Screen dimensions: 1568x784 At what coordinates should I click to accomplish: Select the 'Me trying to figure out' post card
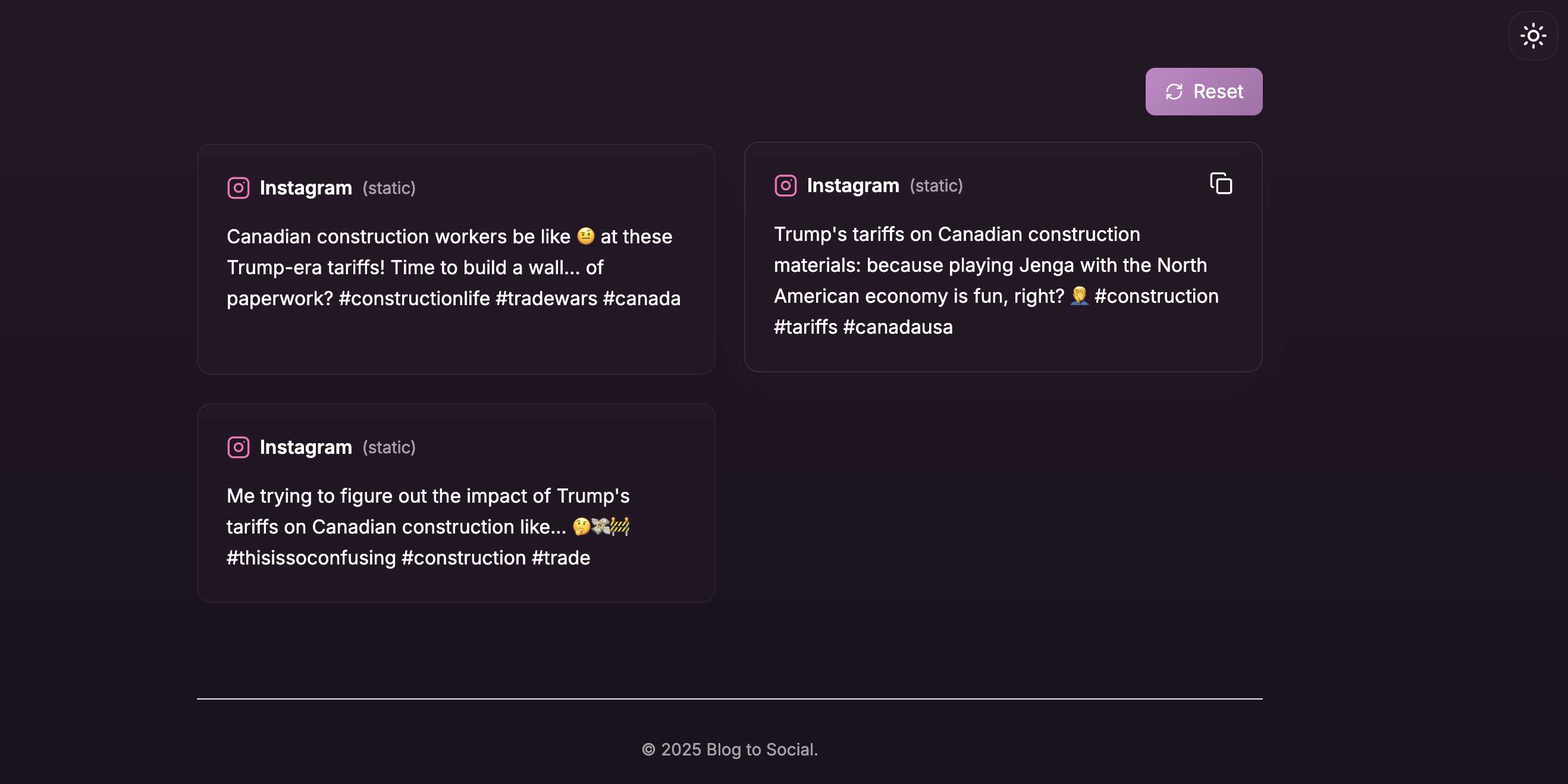click(456, 503)
